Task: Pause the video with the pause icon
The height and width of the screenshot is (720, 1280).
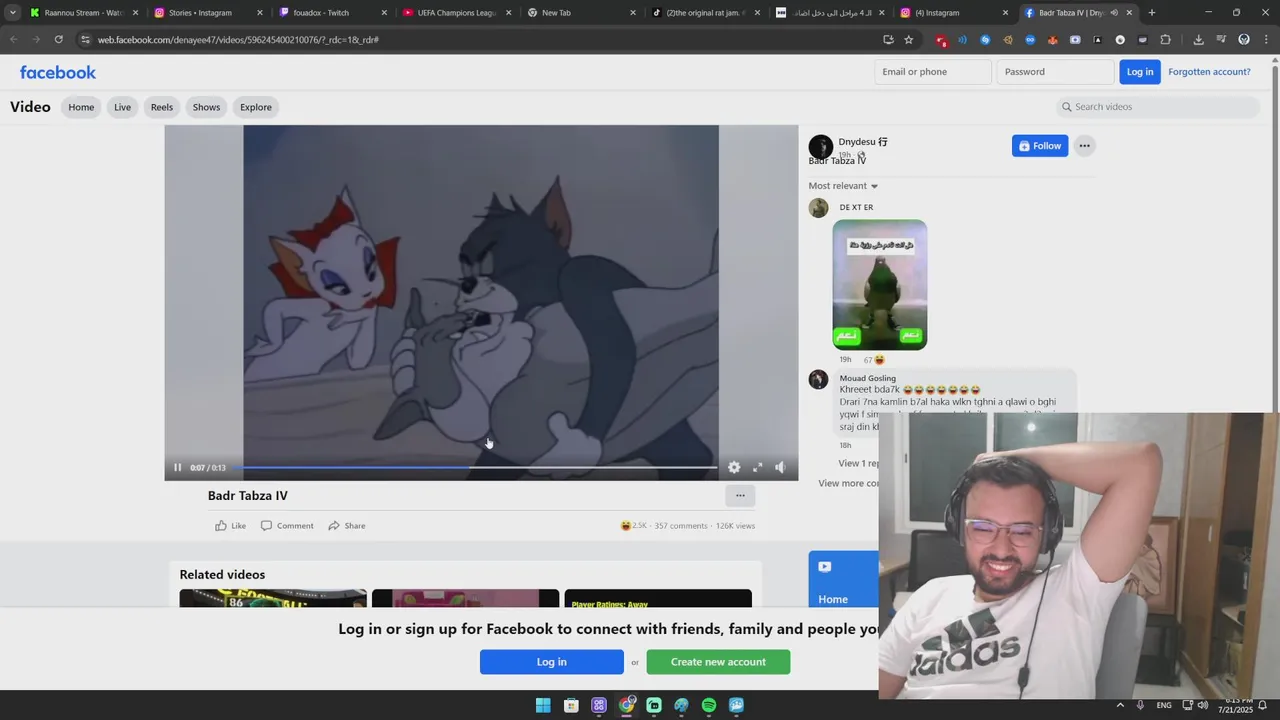Action: point(178,467)
